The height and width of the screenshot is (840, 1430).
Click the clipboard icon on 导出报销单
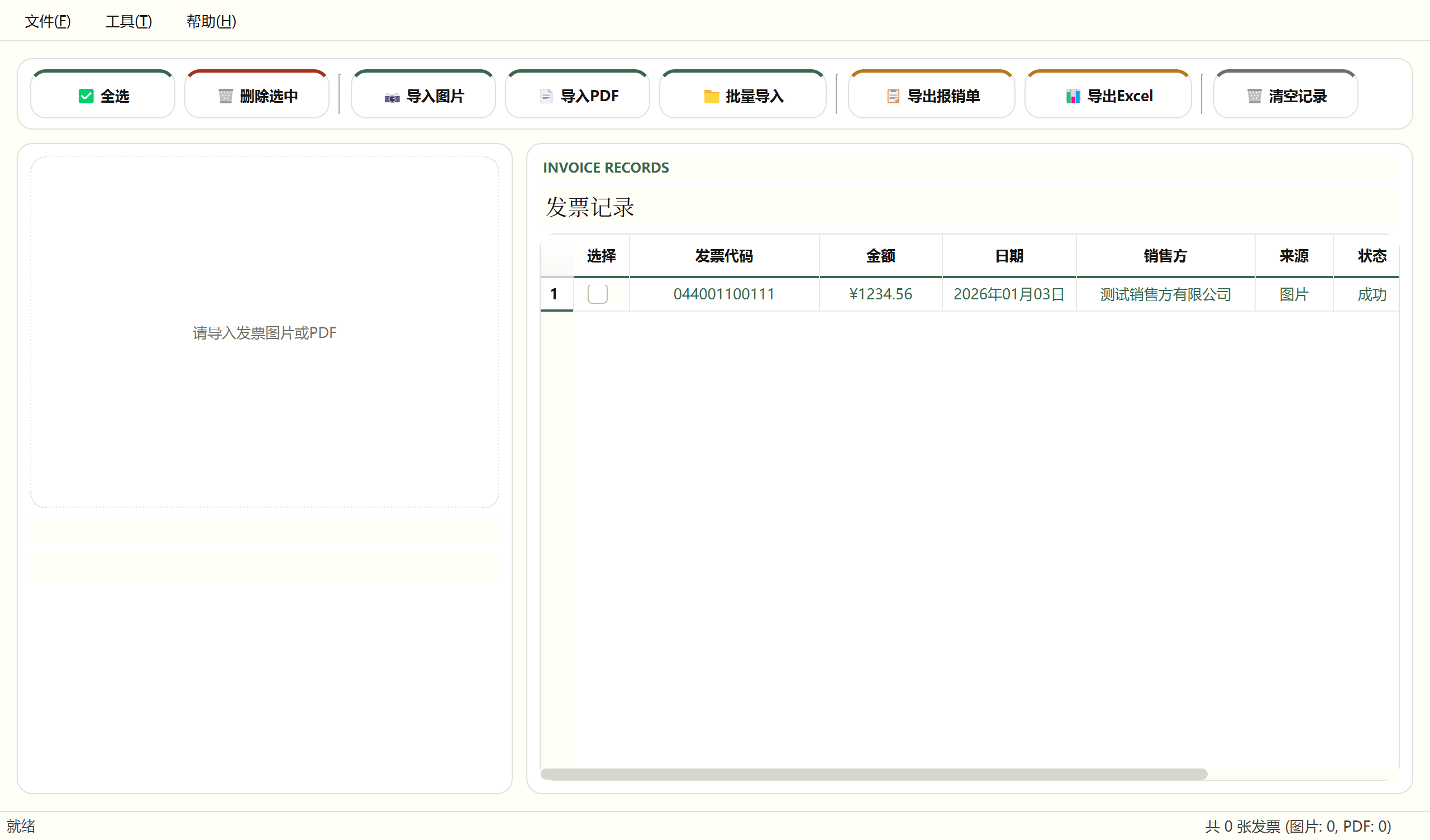click(893, 96)
